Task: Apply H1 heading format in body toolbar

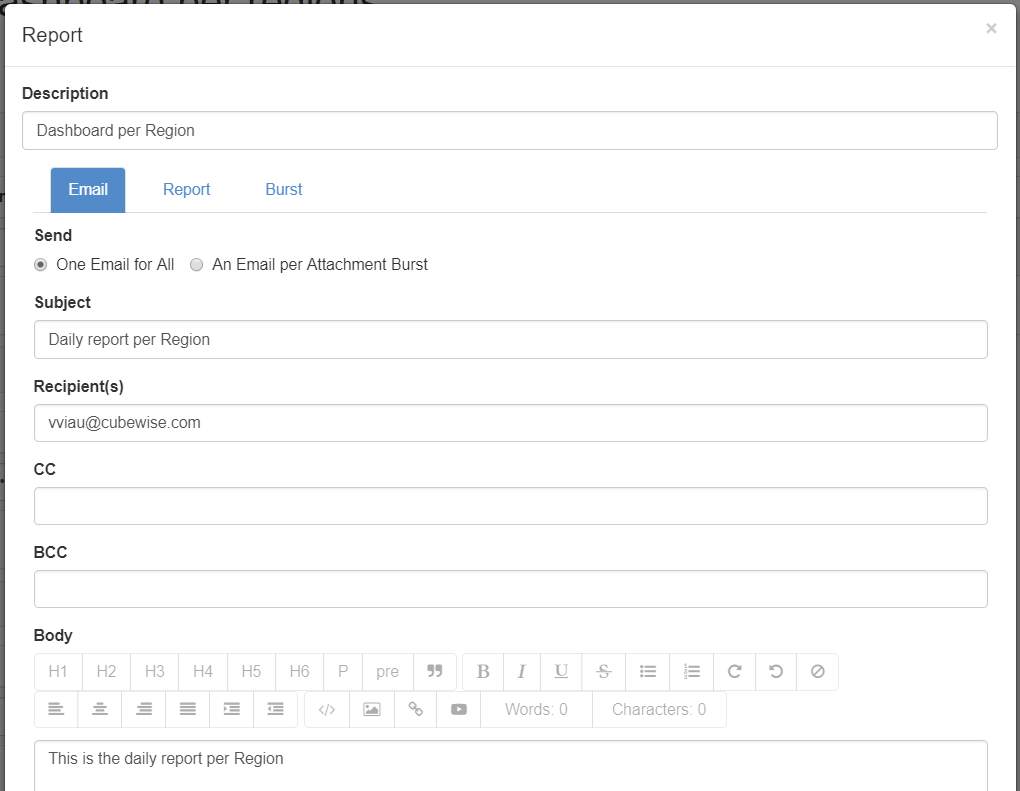Action: [x=58, y=671]
